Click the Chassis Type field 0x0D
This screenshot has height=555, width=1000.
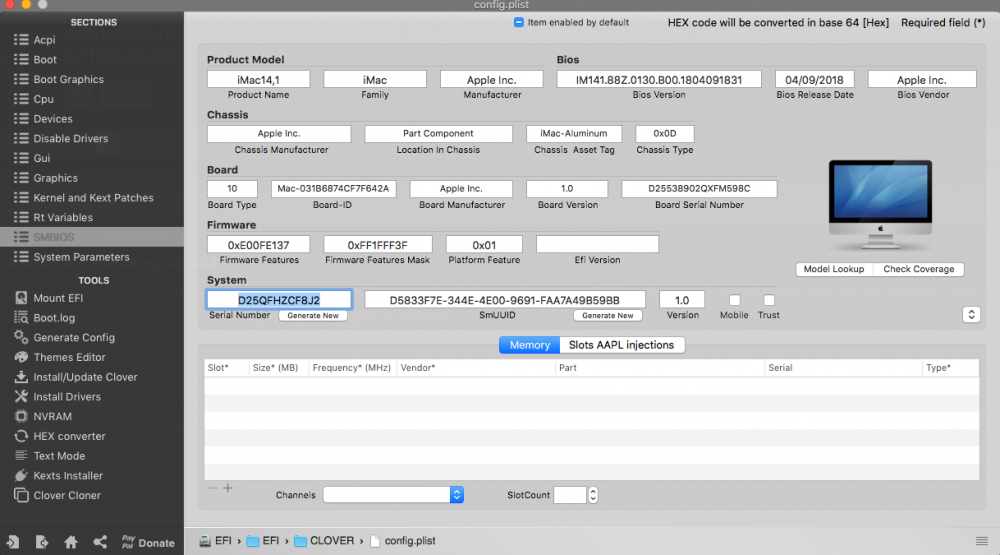[665, 133]
